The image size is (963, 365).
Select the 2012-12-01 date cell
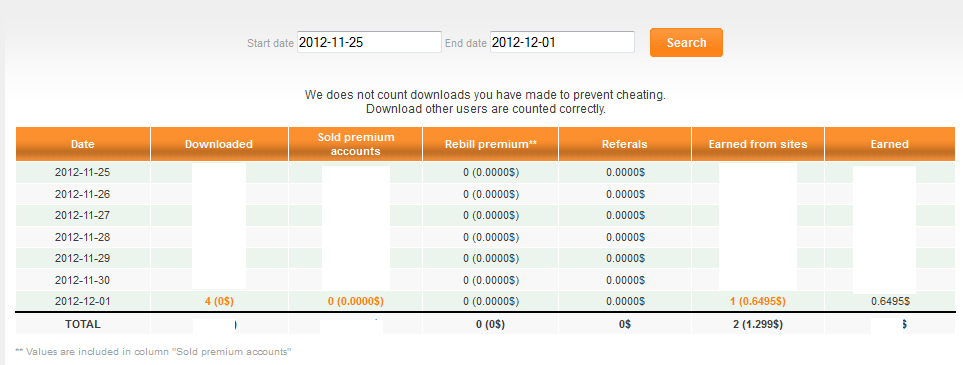(x=82, y=302)
